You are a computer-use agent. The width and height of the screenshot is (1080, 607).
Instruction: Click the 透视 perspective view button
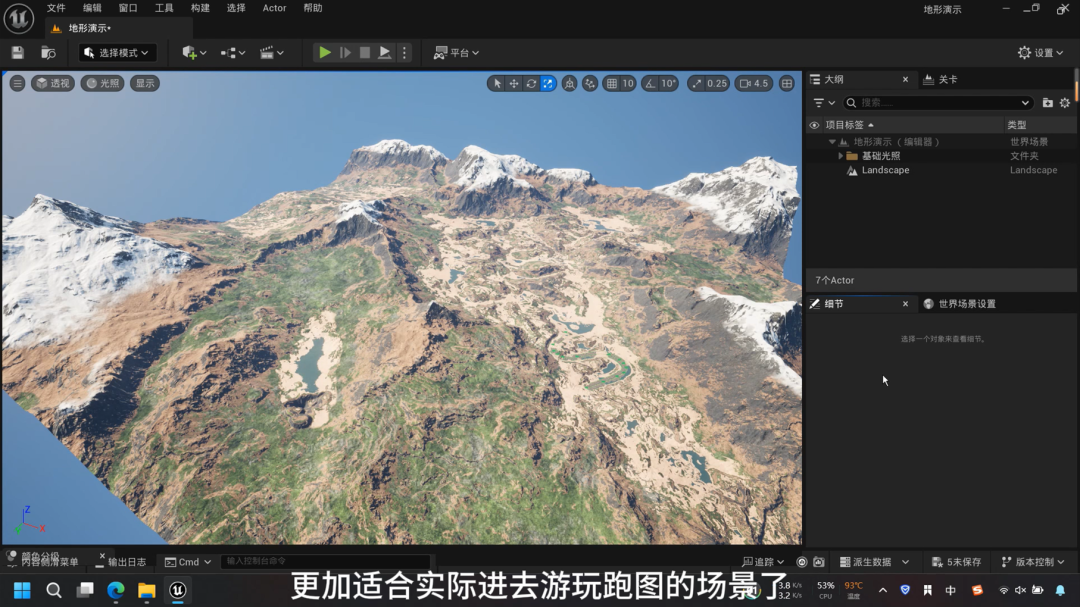point(53,83)
